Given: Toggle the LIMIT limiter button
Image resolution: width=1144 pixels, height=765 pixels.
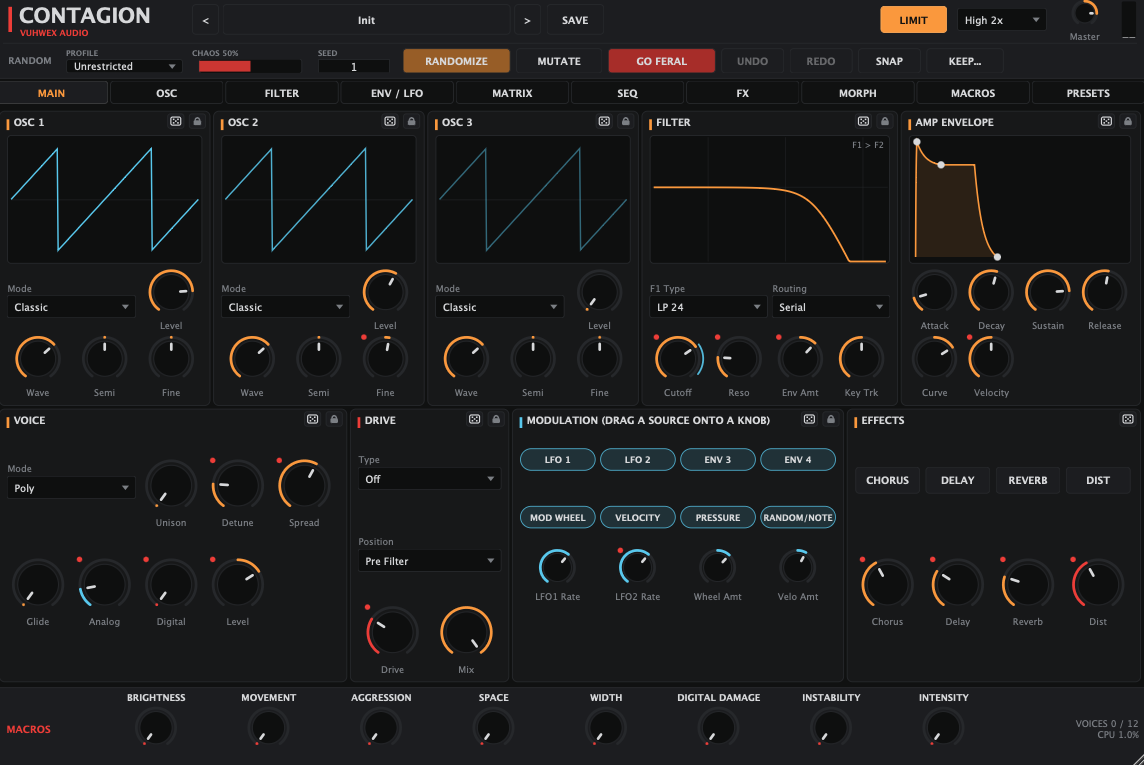Looking at the screenshot, I should (x=913, y=20).
